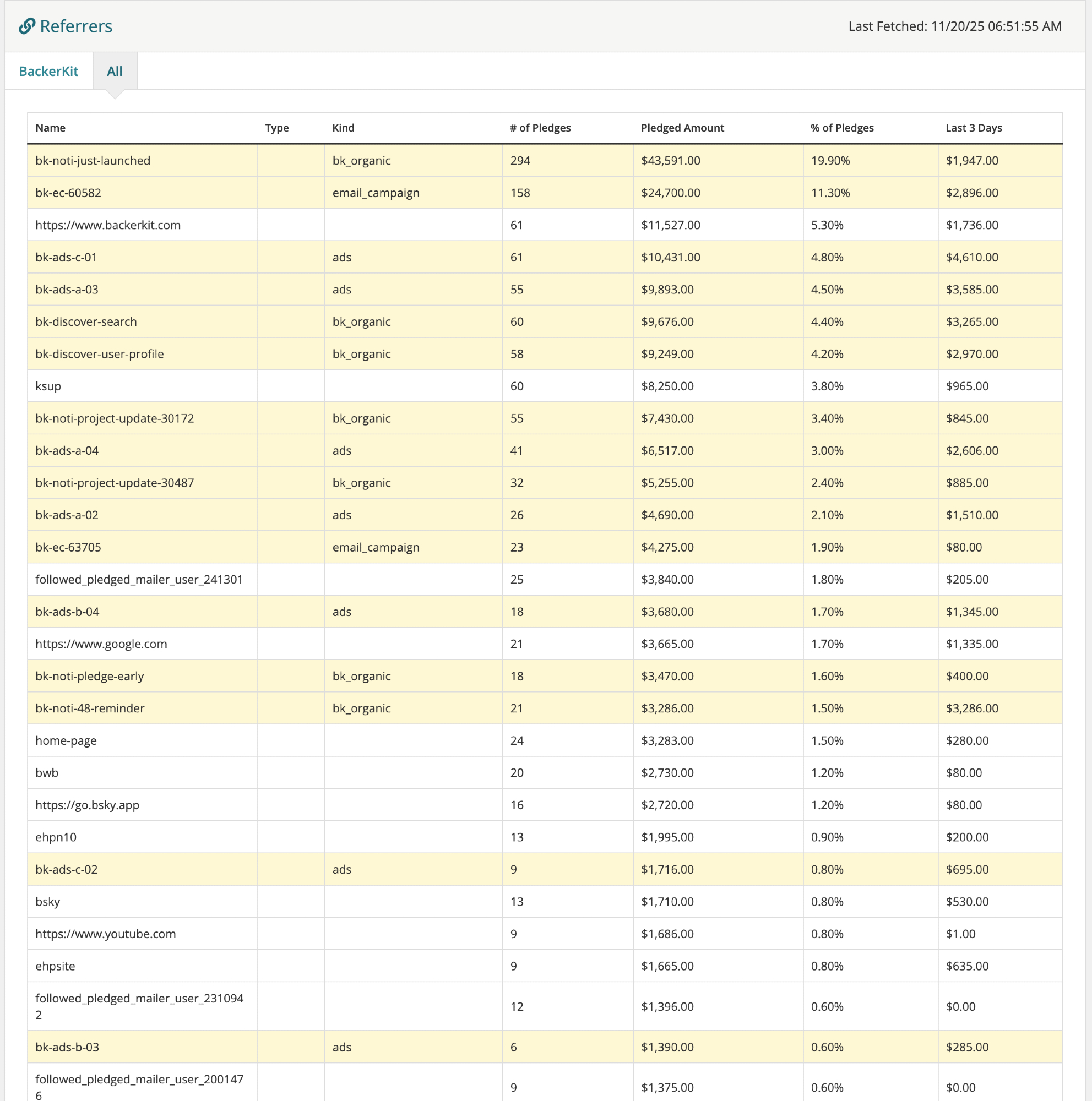1092x1101 pixels.
Task: Click the Last 3 Days header
Action: 973,128
